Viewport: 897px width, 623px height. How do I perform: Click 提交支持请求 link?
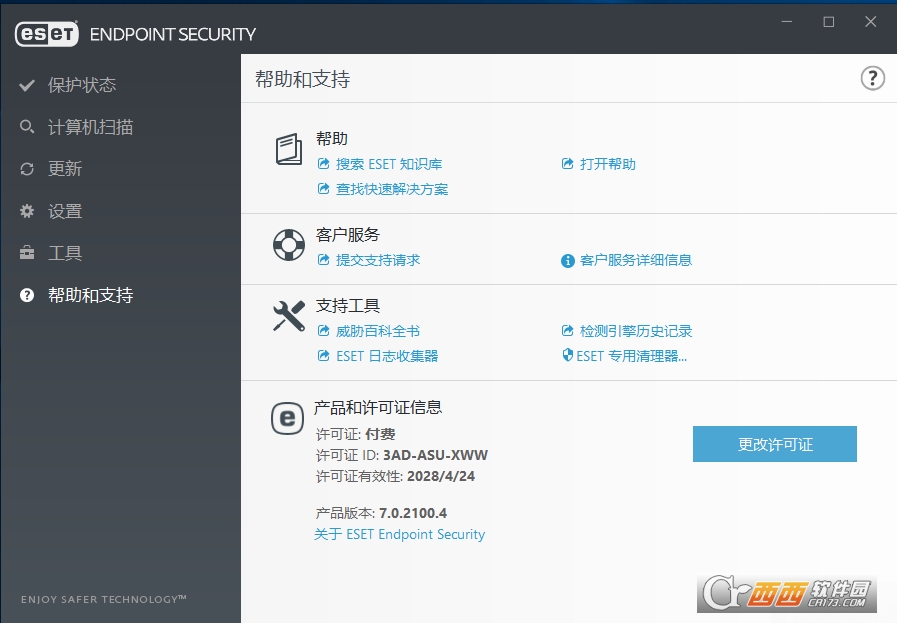coord(378,260)
